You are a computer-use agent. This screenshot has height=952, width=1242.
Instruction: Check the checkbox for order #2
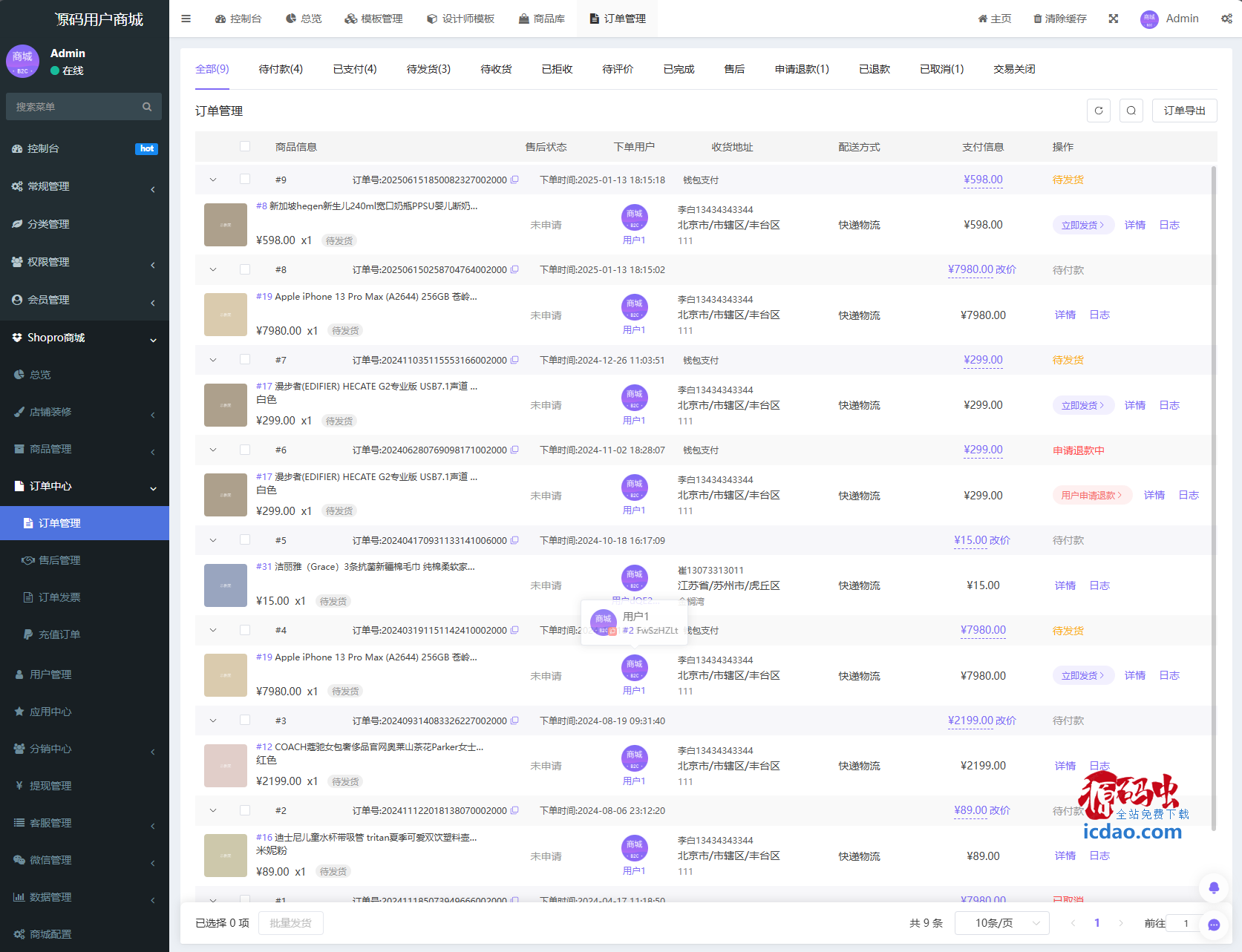pyautogui.click(x=245, y=810)
